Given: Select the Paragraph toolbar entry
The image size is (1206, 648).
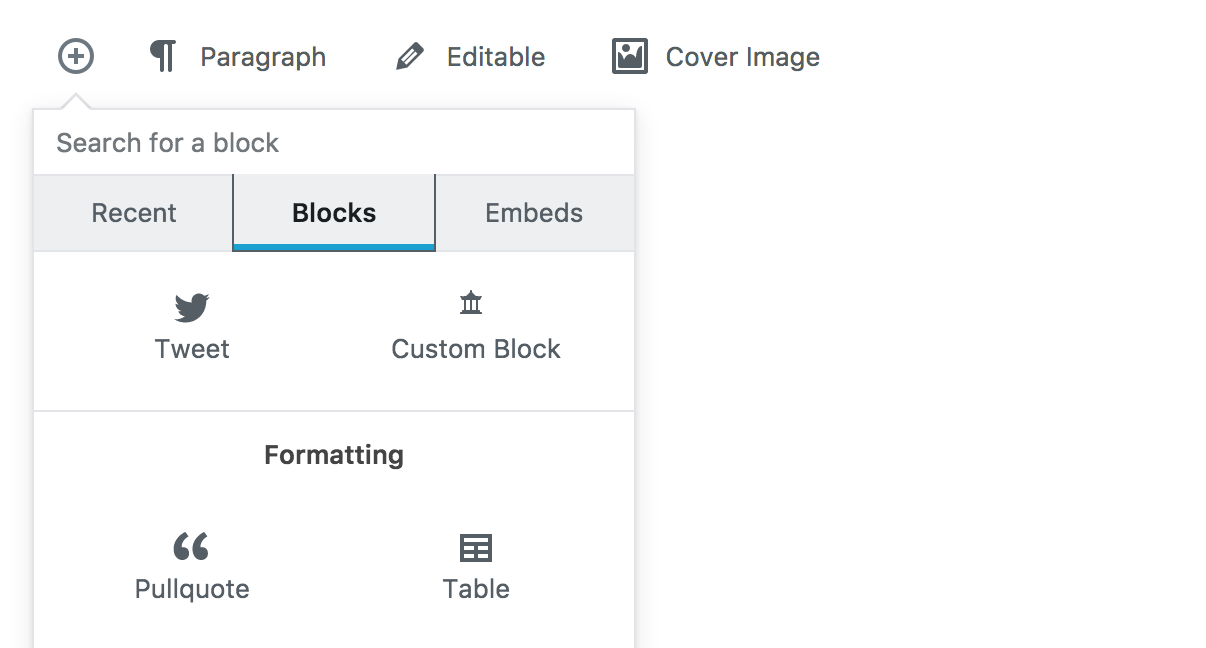Looking at the screenshot, I should click(x=263, y=56).
